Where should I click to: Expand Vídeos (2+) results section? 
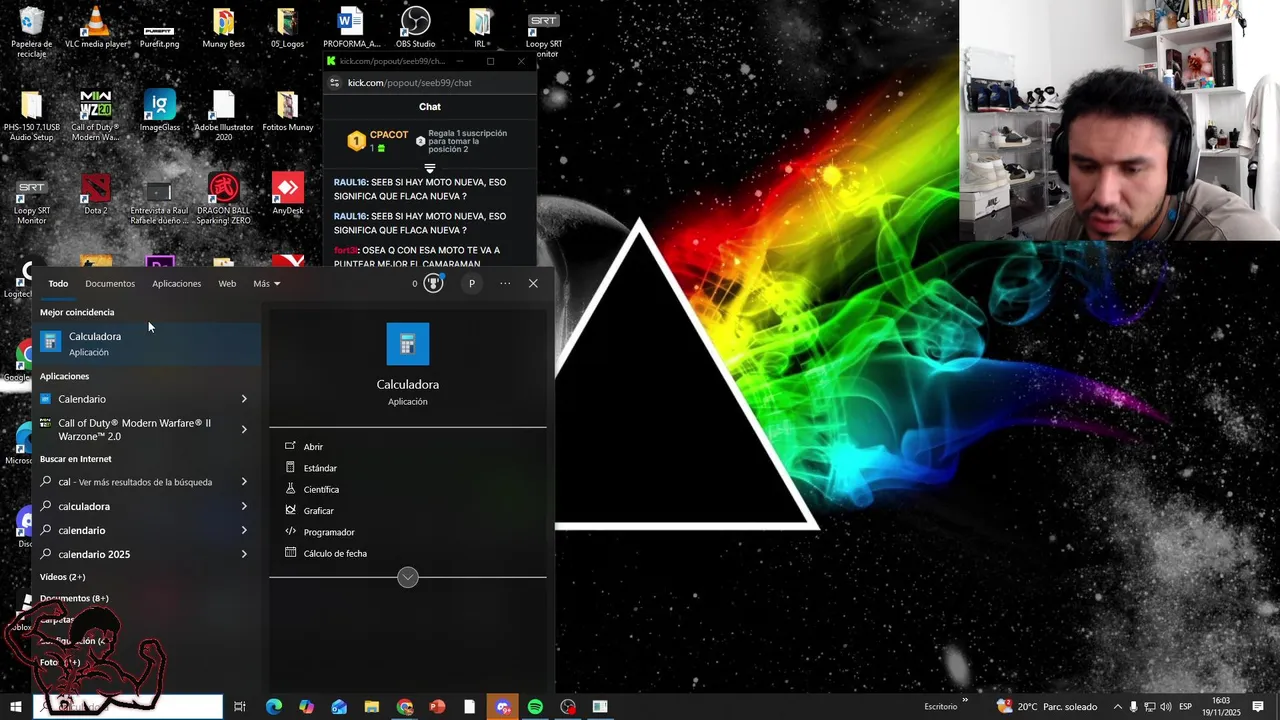click(x=63, y=577)
